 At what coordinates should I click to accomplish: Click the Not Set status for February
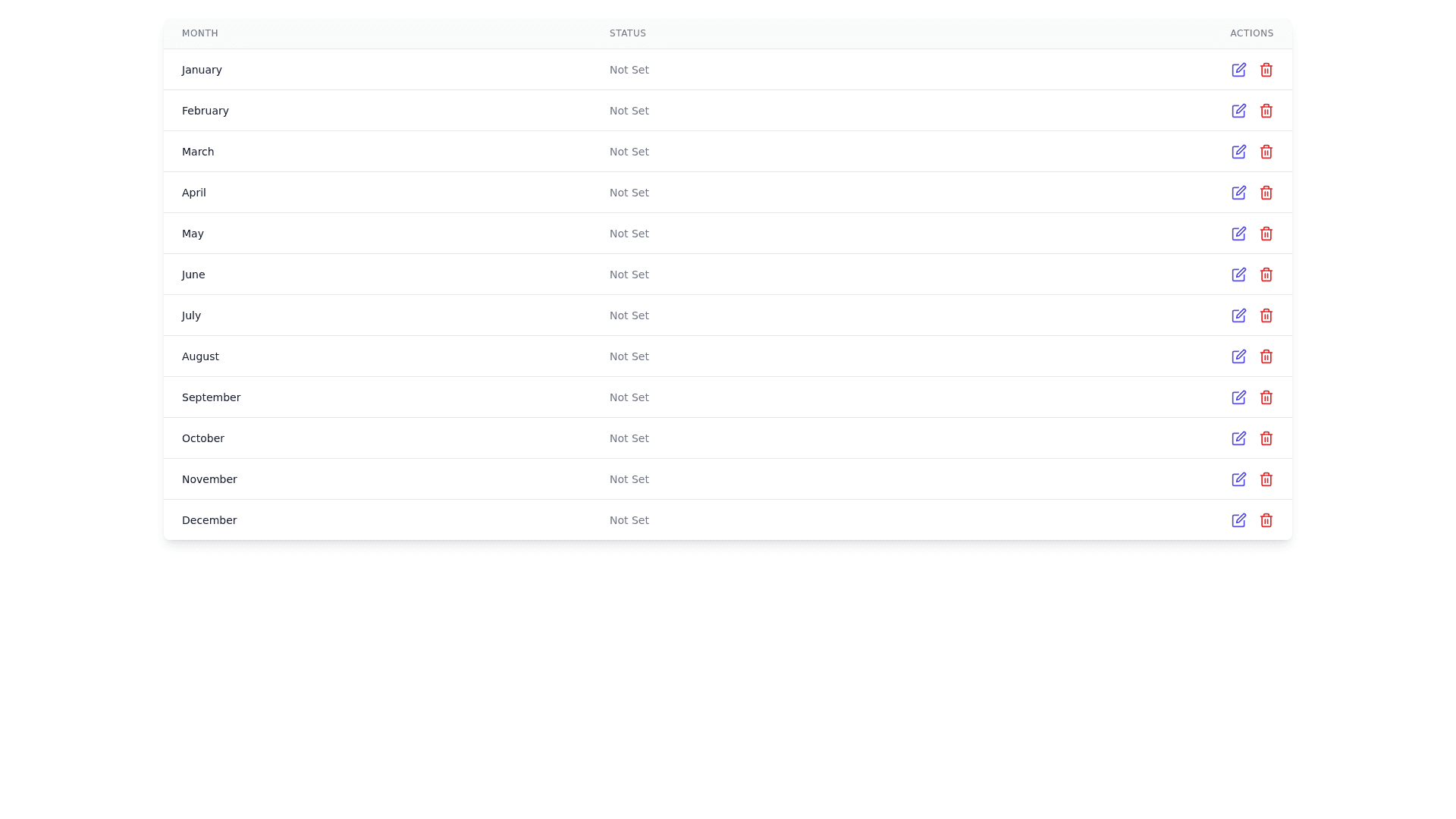tap(629, 111)
